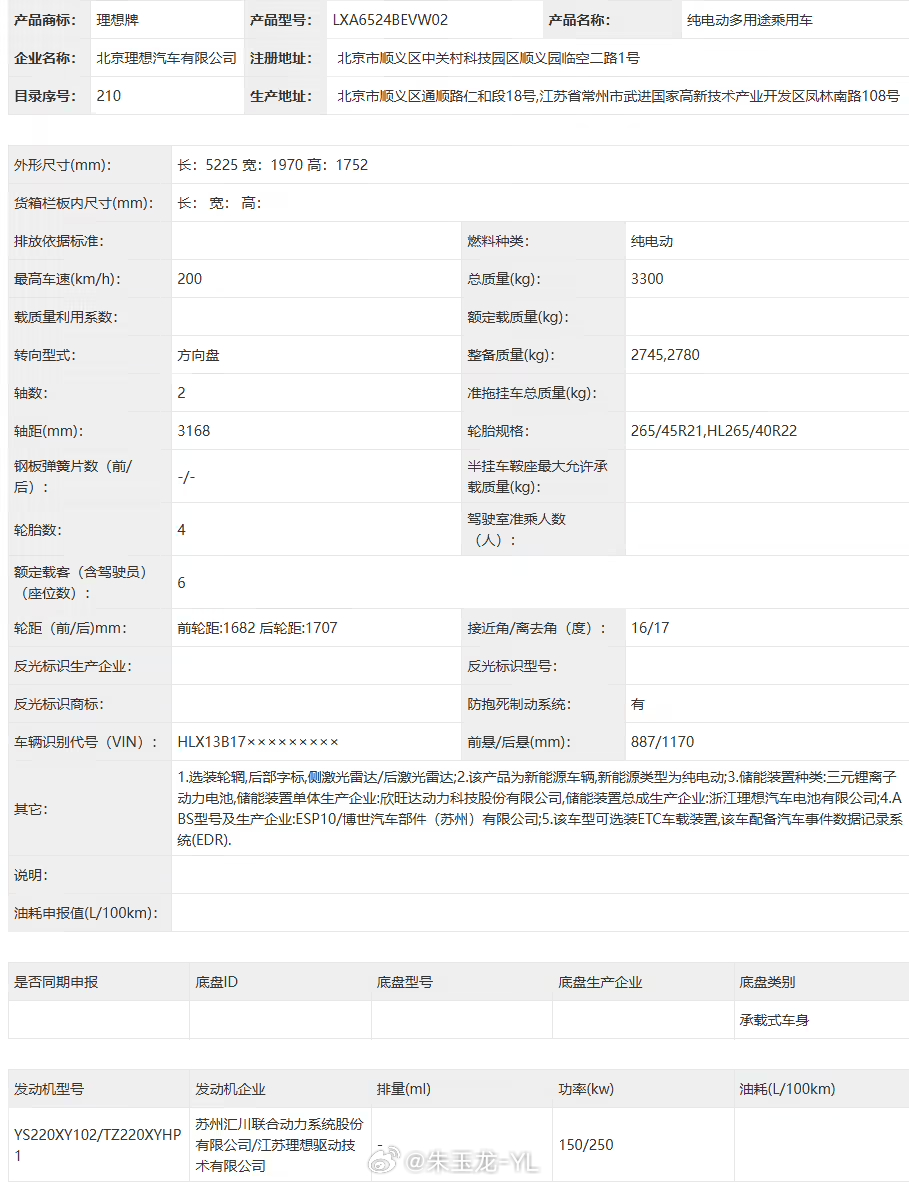Click the 底盘ID column header
The image size is (909, 1182).
point(216,982)
